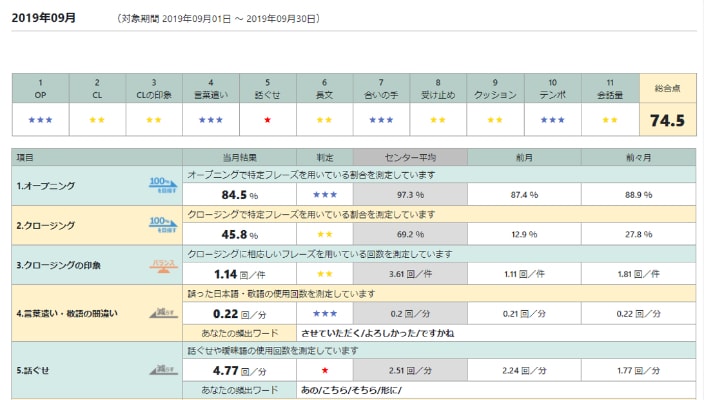Select the 1 OP column header
Screen dimensions: 704x400
pyautogui.click(x=40, y=88)
